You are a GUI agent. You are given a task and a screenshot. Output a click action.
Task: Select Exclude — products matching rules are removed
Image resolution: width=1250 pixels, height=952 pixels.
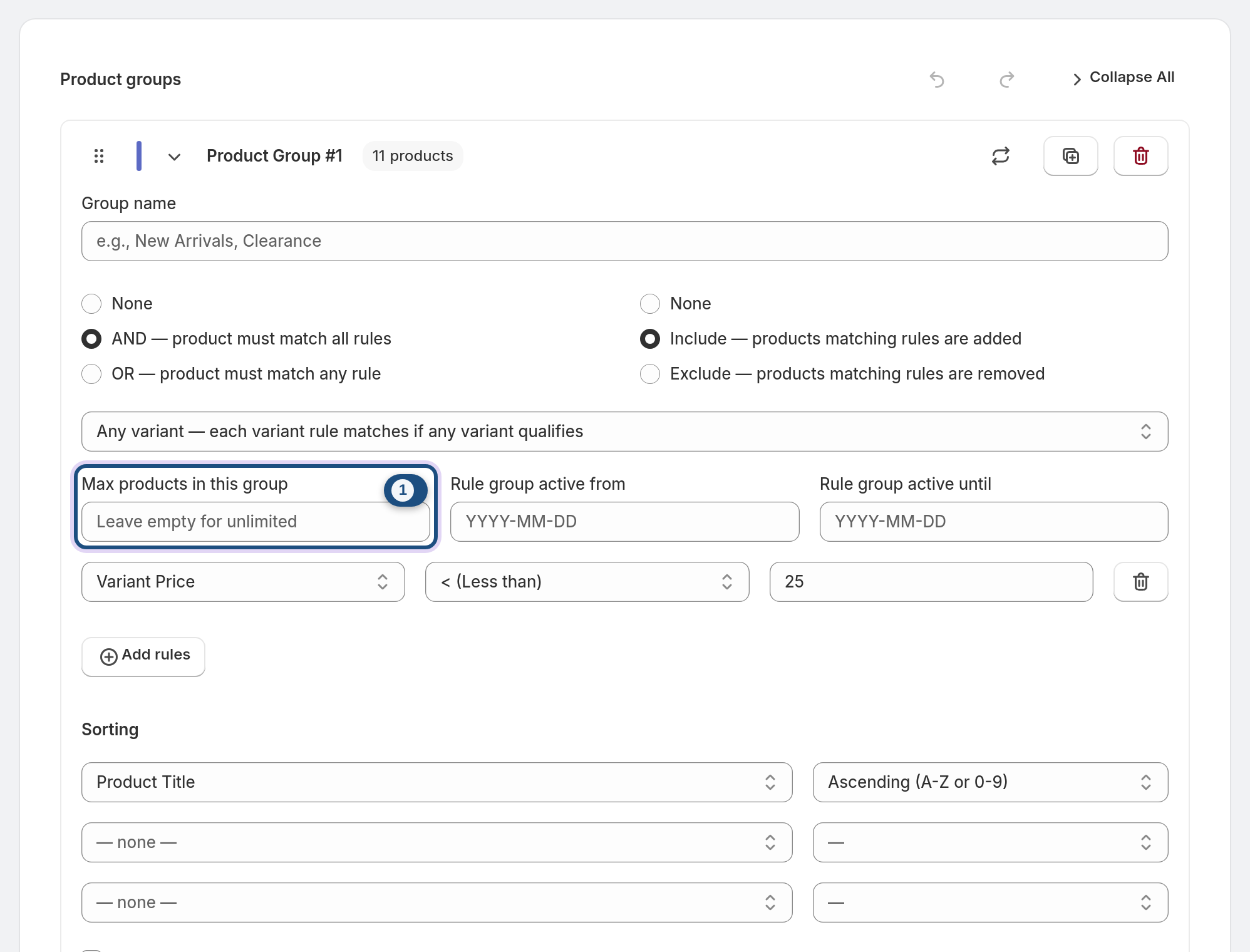650,374
